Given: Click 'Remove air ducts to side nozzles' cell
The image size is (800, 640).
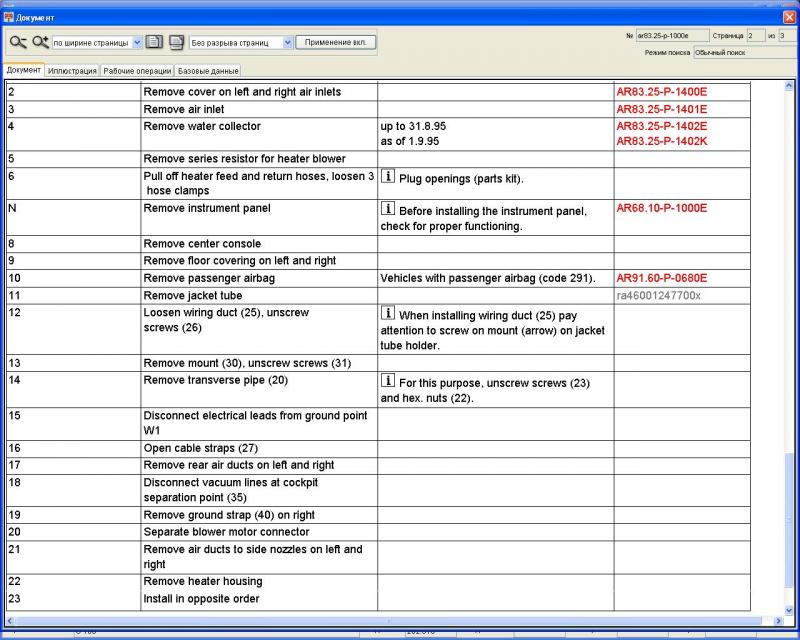Looking at the screenshot, I should [x=259, y=557].
